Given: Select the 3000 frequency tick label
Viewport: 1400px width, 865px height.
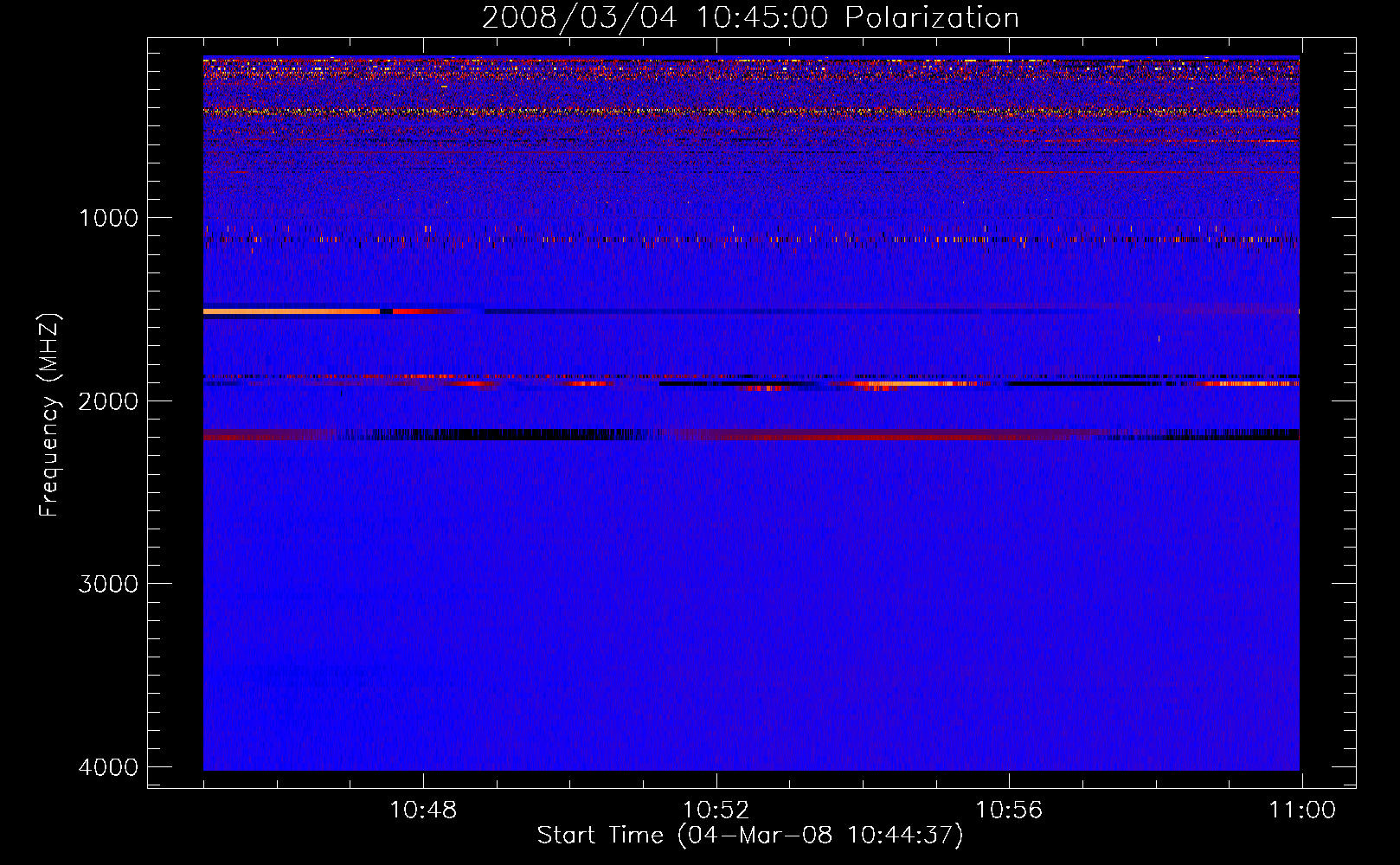Looking at the screenshot, I should click(x=108, y=584).
